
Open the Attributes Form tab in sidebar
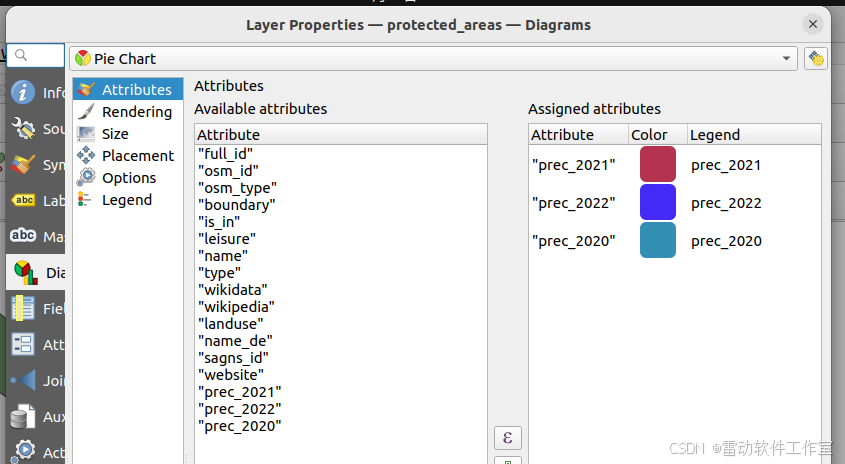(37, 344)
